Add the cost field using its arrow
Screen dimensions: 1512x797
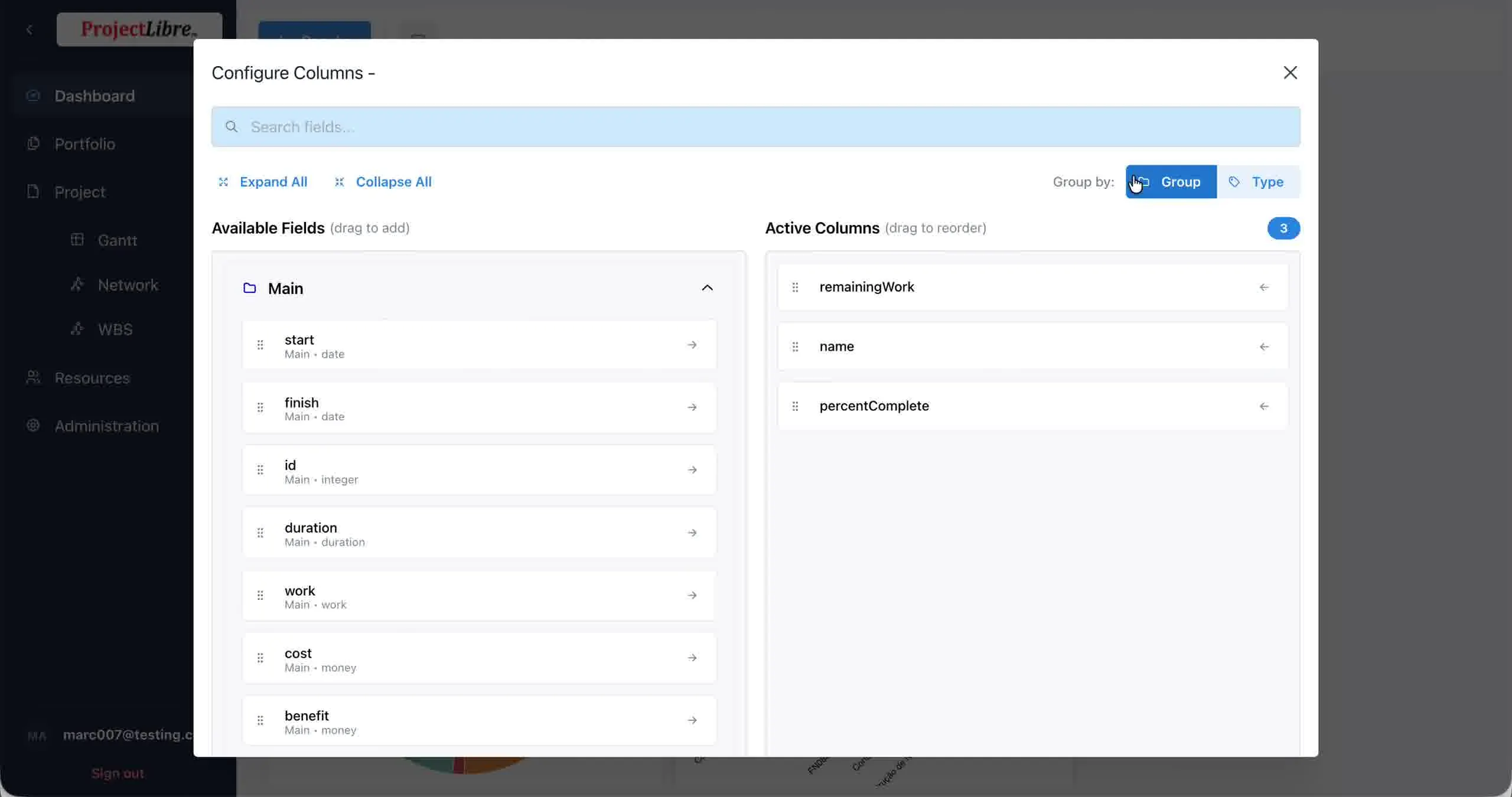pos(692,658)
